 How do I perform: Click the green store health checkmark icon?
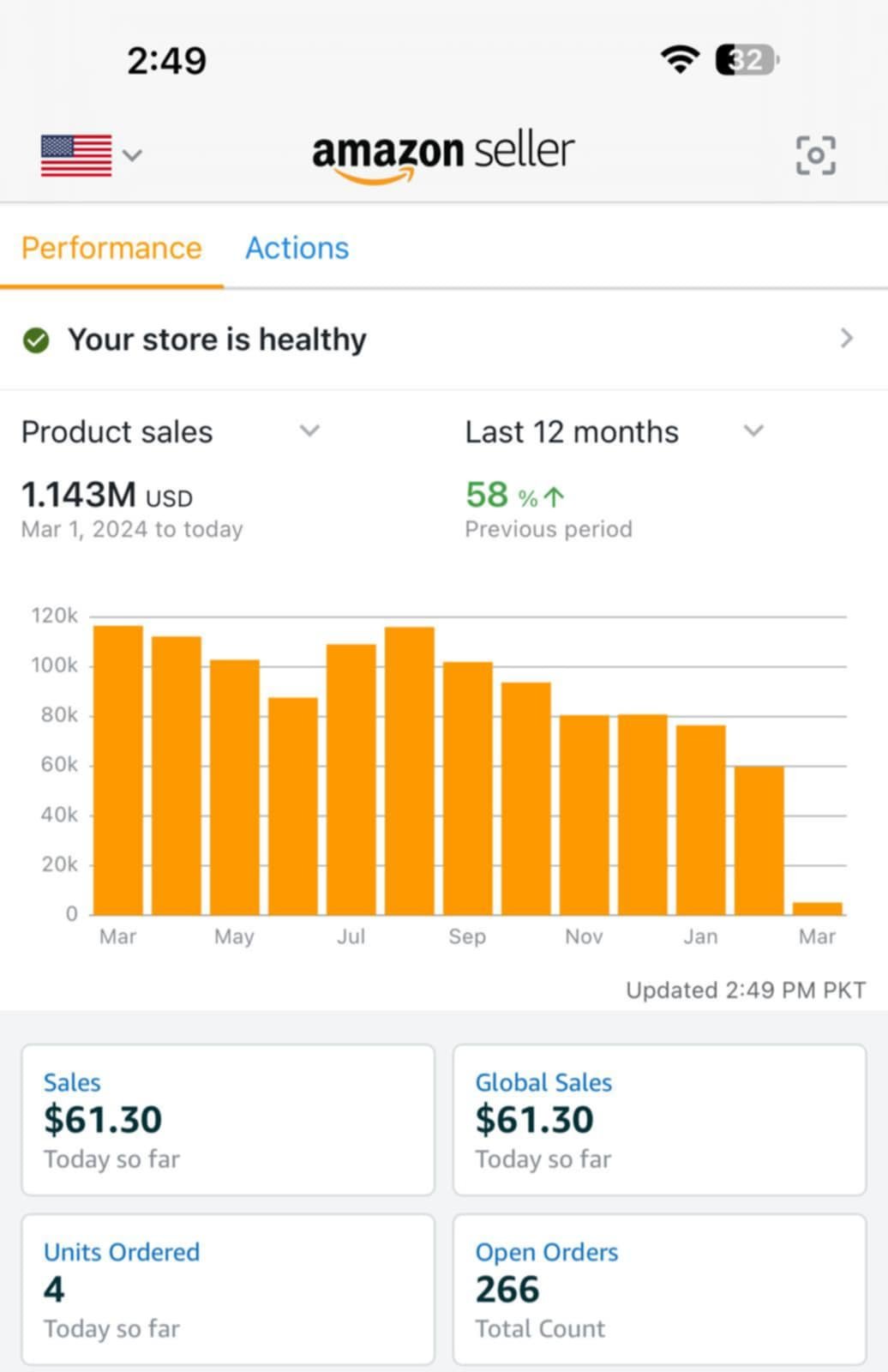click(x=36, y=340)
